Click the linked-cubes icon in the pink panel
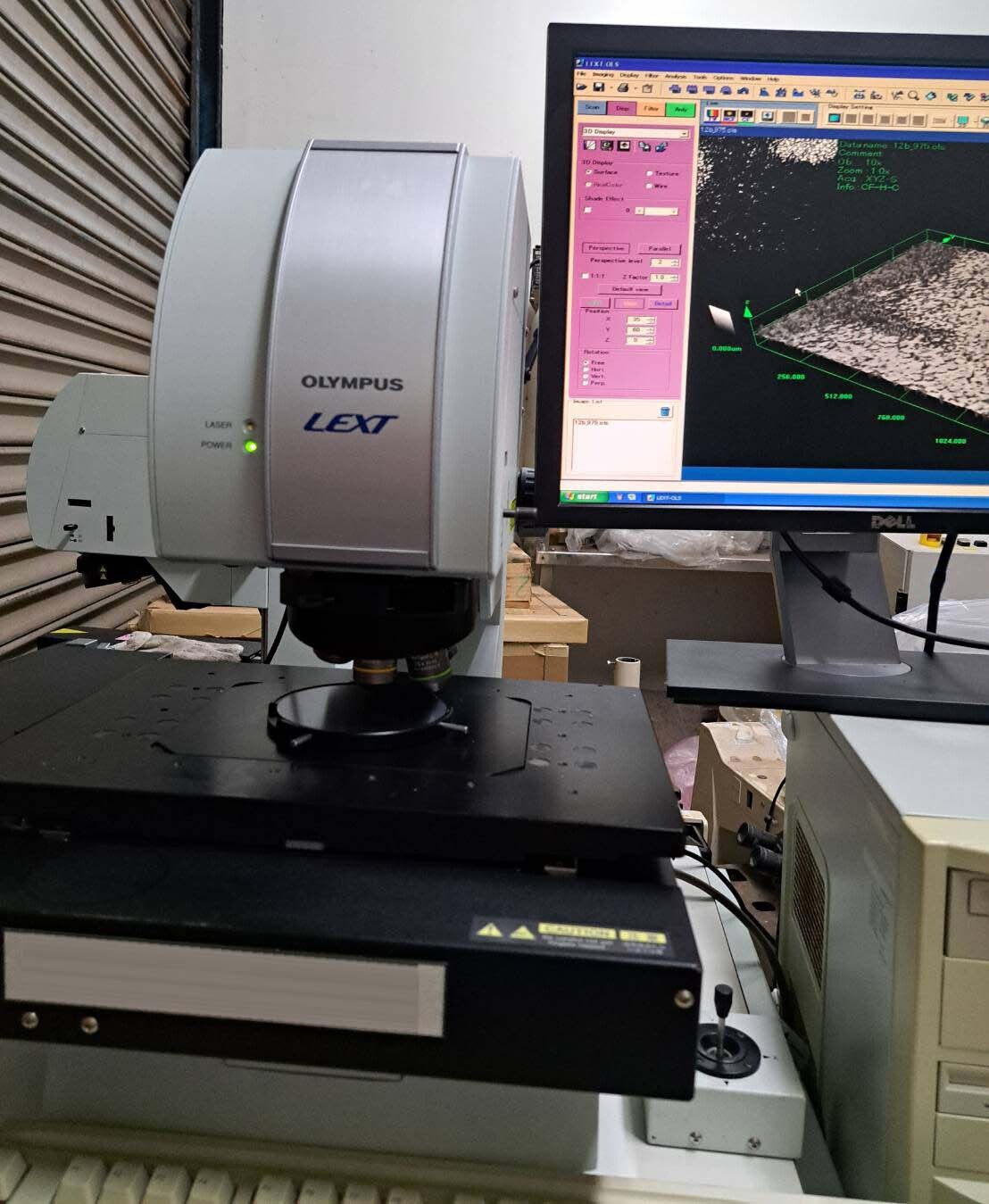This screenshot has height=1204, width=989. (644, 145)
